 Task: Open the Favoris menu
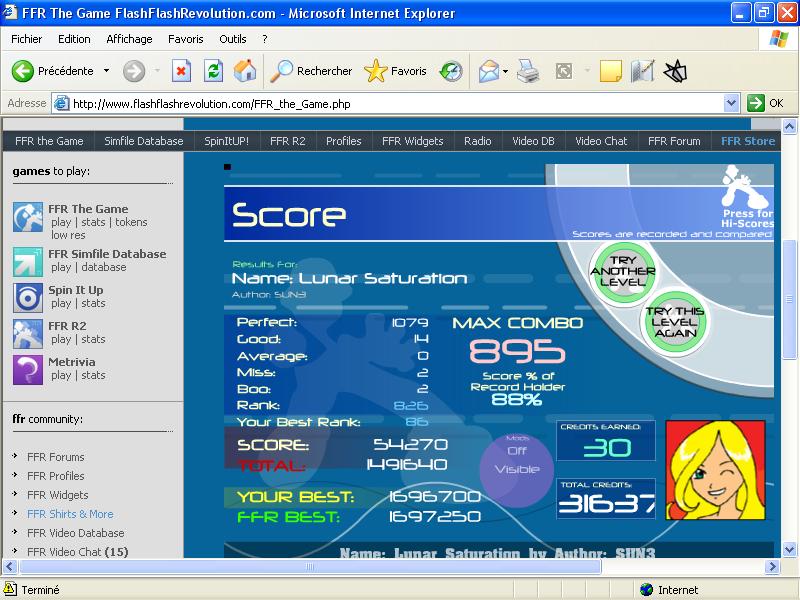(x=186, y=39)
